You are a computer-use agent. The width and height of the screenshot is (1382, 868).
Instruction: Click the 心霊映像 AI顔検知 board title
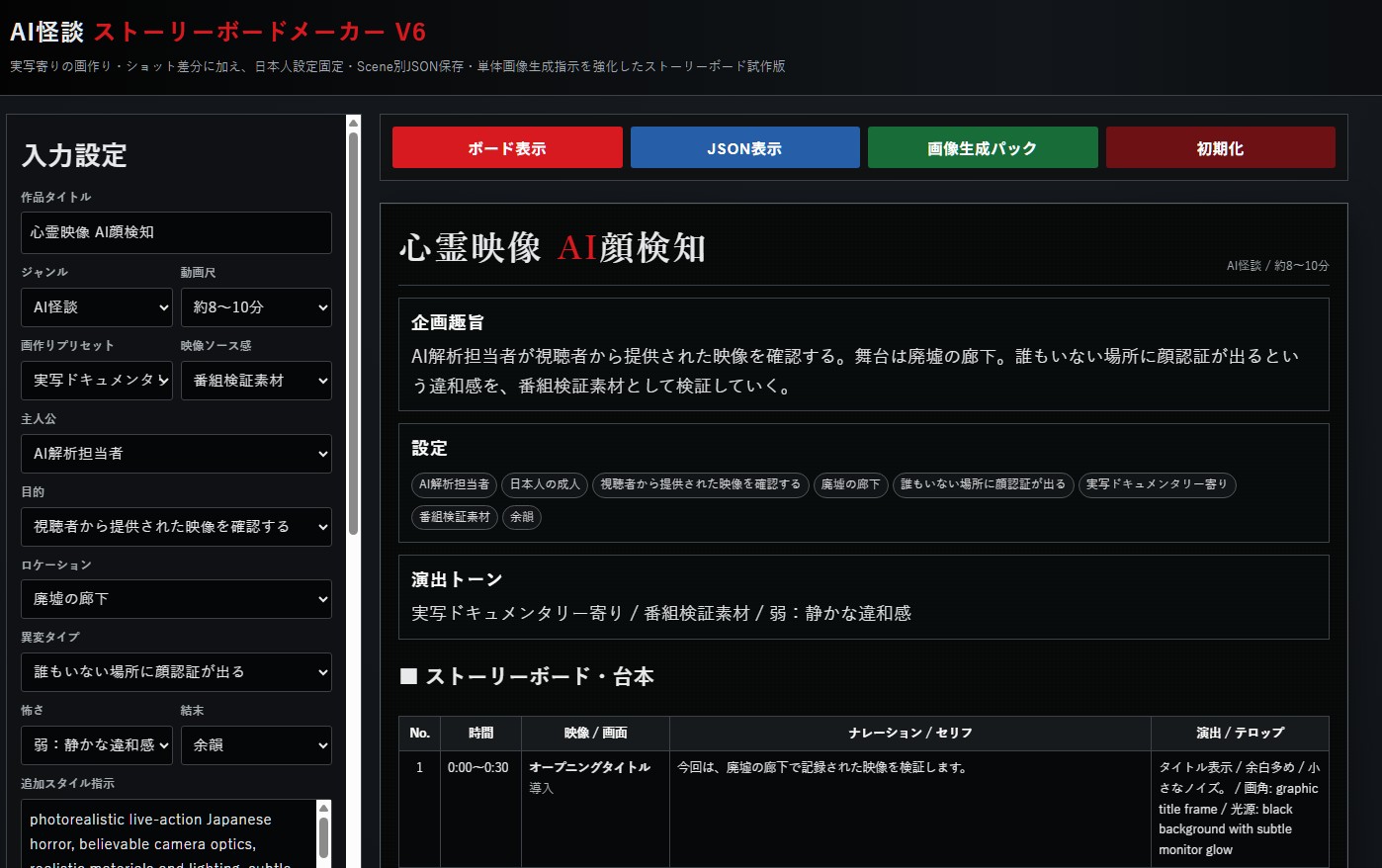click(553, 247)
